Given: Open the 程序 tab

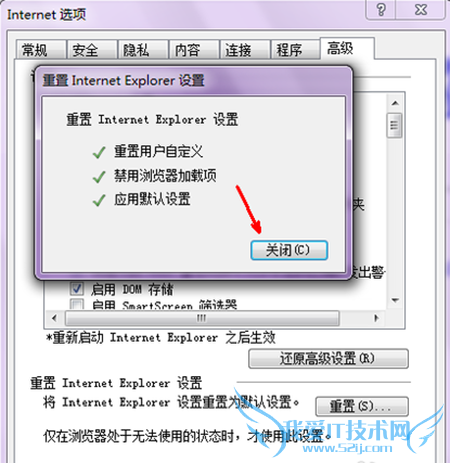Looking at the screenshot, I should pyautogui.click(x=295, y=50).
